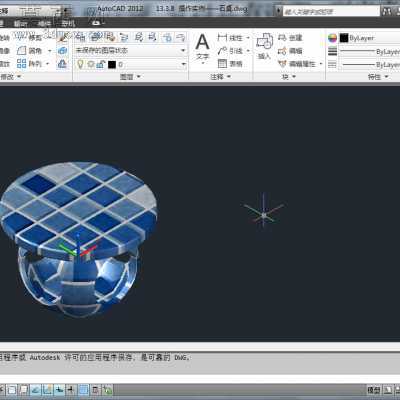Open the 线性 dimension dropdown arrow

coord(248,38)
